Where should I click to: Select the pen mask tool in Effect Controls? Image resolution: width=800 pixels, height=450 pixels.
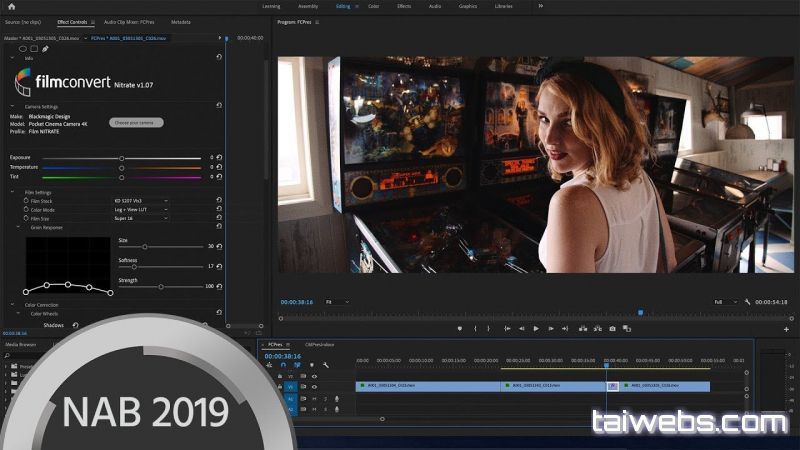click(45, 48)
